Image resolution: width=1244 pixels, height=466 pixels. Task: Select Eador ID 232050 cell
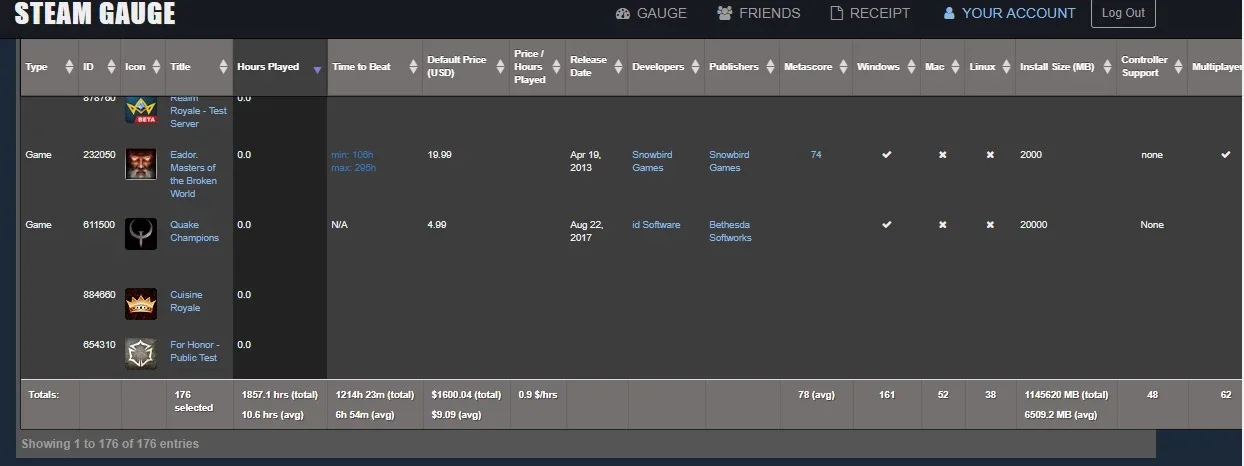coord(99,155)
